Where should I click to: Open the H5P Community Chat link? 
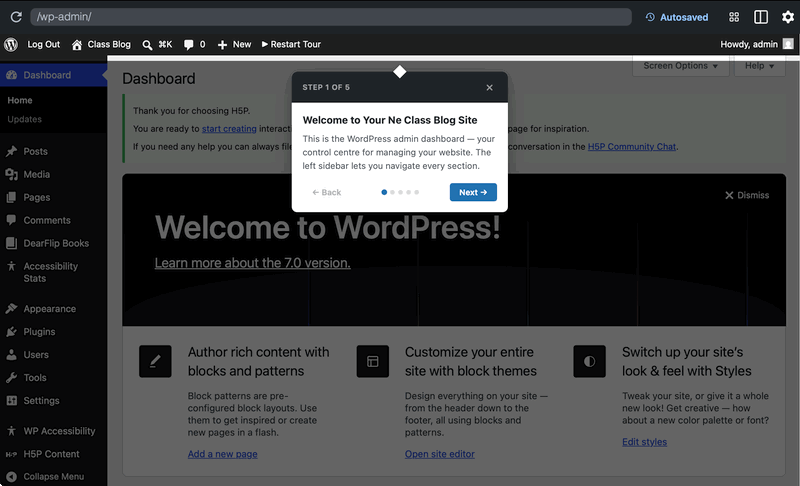pos(632,147)
